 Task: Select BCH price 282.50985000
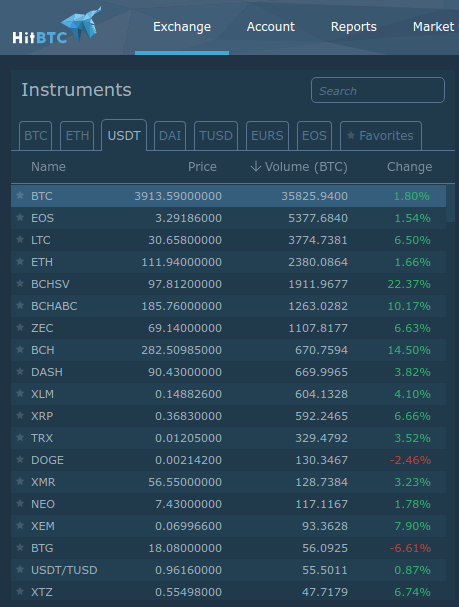coord(182,350)
